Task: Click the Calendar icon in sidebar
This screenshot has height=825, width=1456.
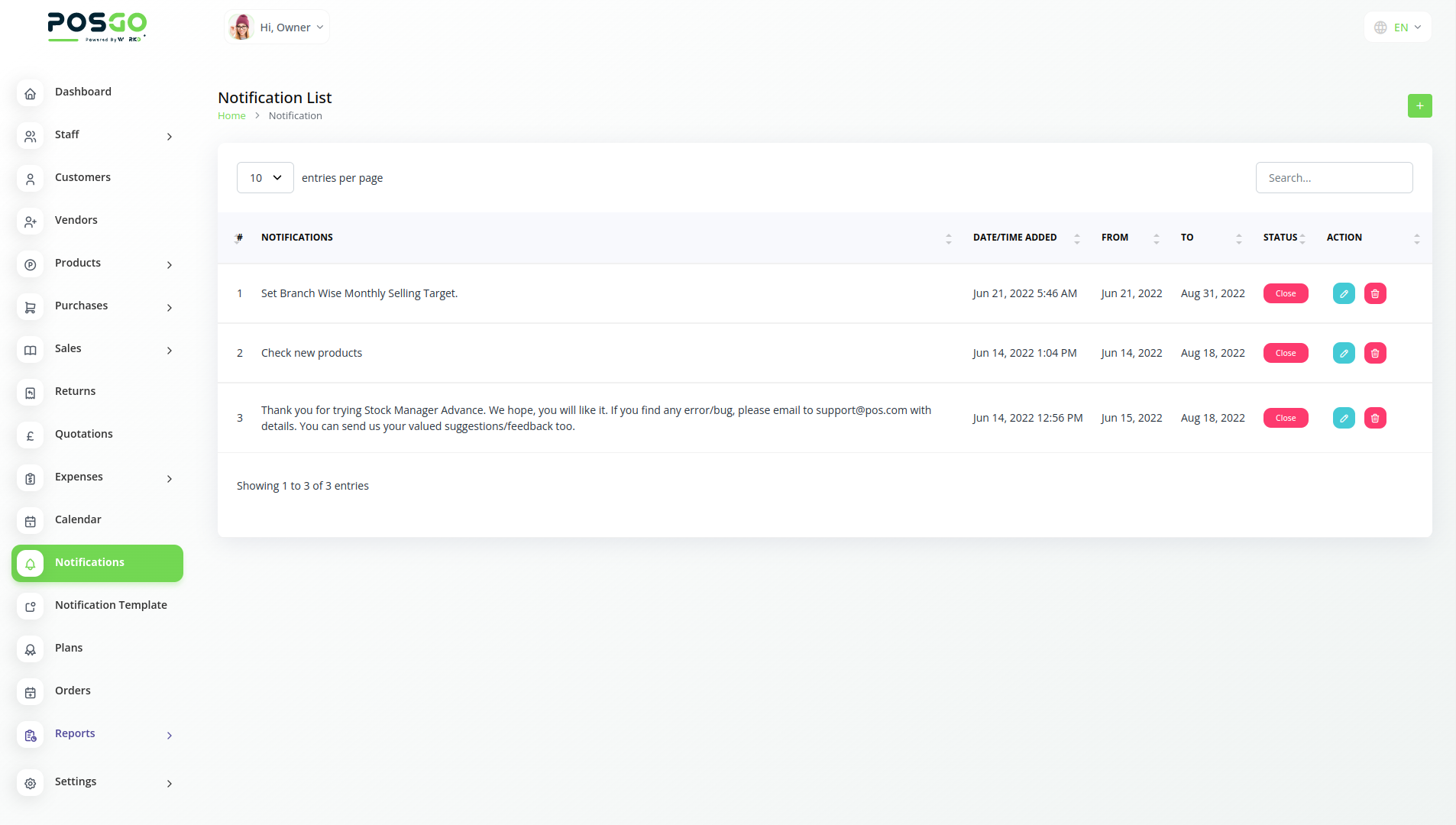Action: [31, 521]
